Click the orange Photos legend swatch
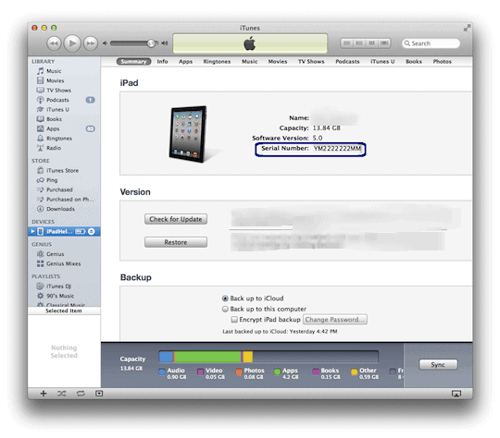The image size is (500, 438). point(239,372)
